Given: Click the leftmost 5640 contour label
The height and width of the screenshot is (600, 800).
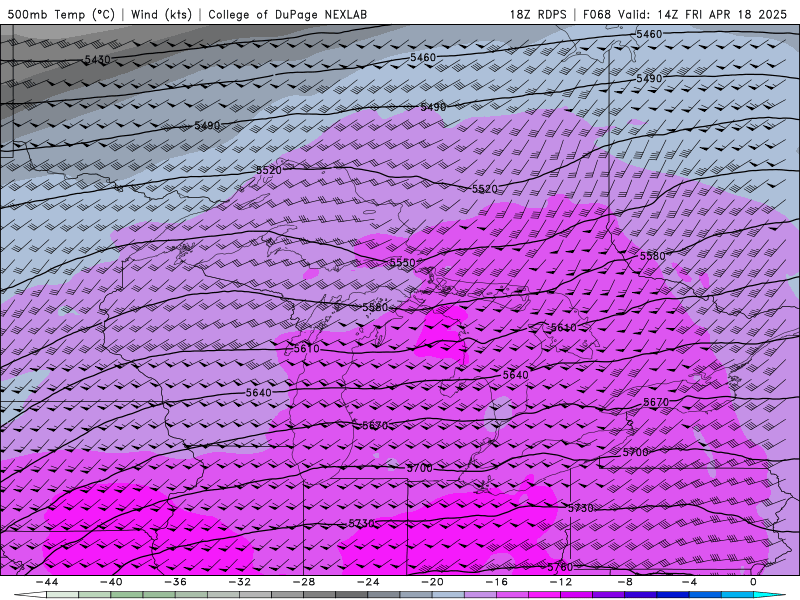Looking at the screenshot, I should point(259,393).
